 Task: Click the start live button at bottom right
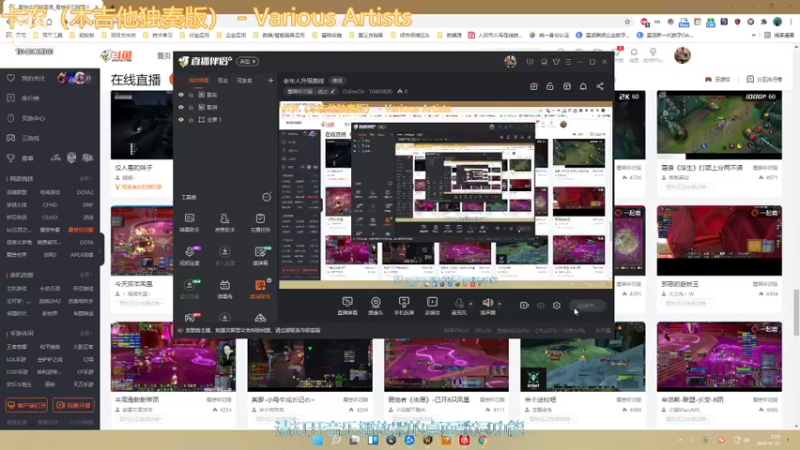coord(587,306)
